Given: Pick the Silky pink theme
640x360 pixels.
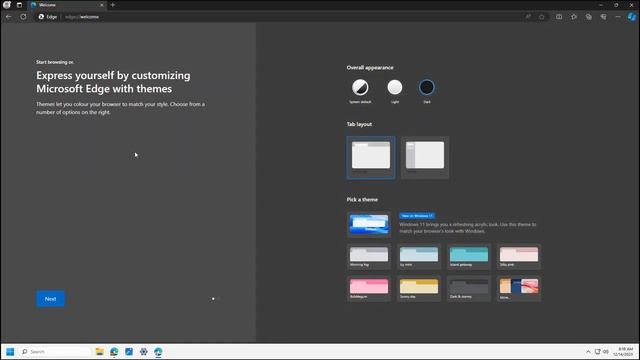Looking at the screenshot, I should point(519,257).
